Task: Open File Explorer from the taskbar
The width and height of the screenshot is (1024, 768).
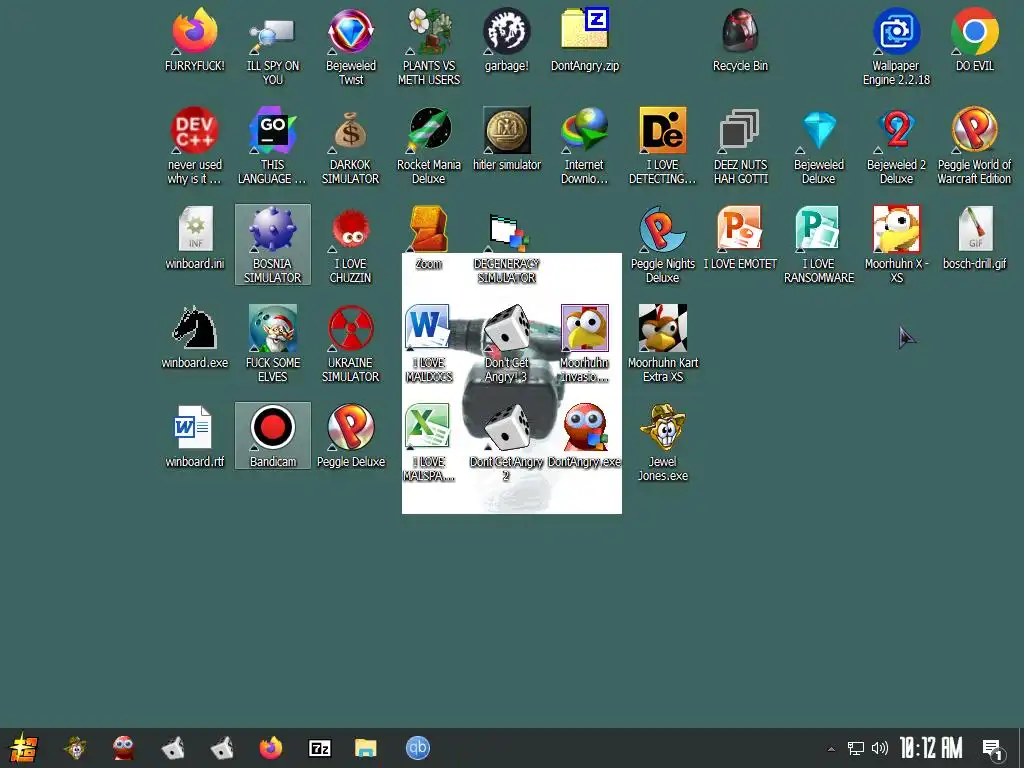Action: (366, 748)
